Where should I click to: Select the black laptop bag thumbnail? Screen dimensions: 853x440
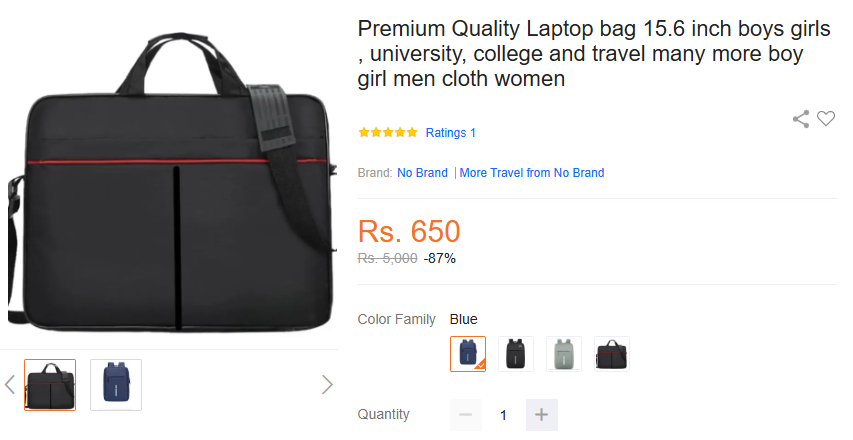point(50,385)
